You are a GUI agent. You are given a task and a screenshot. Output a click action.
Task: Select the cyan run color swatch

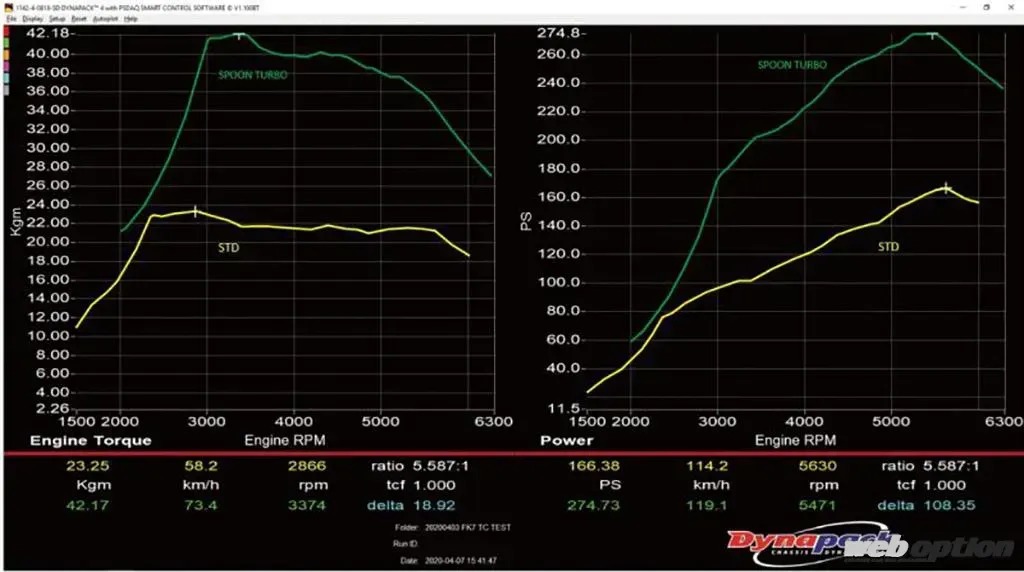[7, 78]
